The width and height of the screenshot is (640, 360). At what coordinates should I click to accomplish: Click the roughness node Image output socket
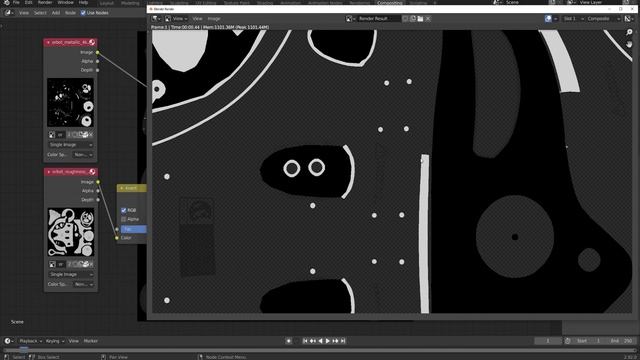pos(98,182)
